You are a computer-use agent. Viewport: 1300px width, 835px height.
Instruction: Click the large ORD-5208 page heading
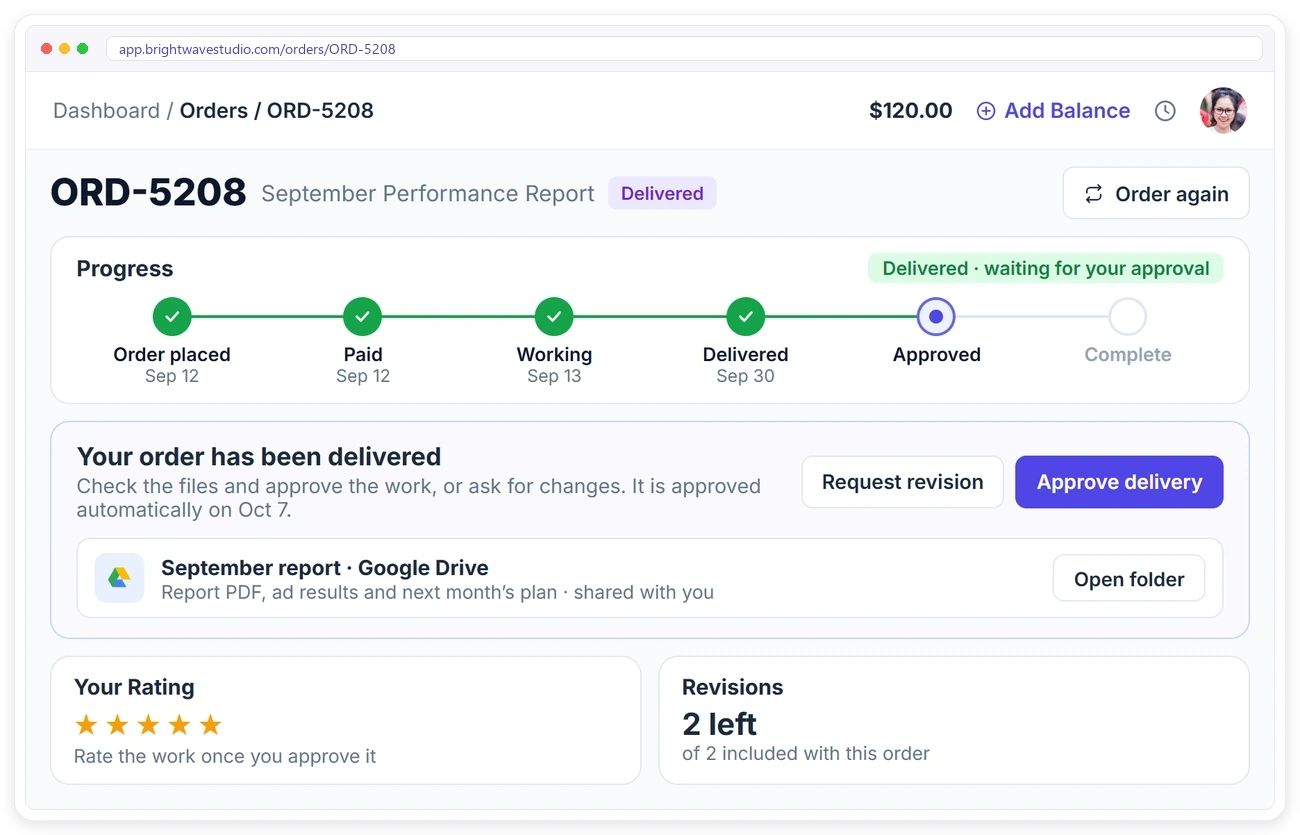[x=149, y=192]
